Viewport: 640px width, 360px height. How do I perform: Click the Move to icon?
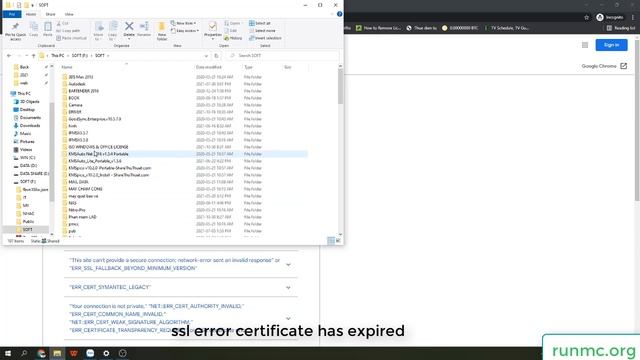(99, 31)
